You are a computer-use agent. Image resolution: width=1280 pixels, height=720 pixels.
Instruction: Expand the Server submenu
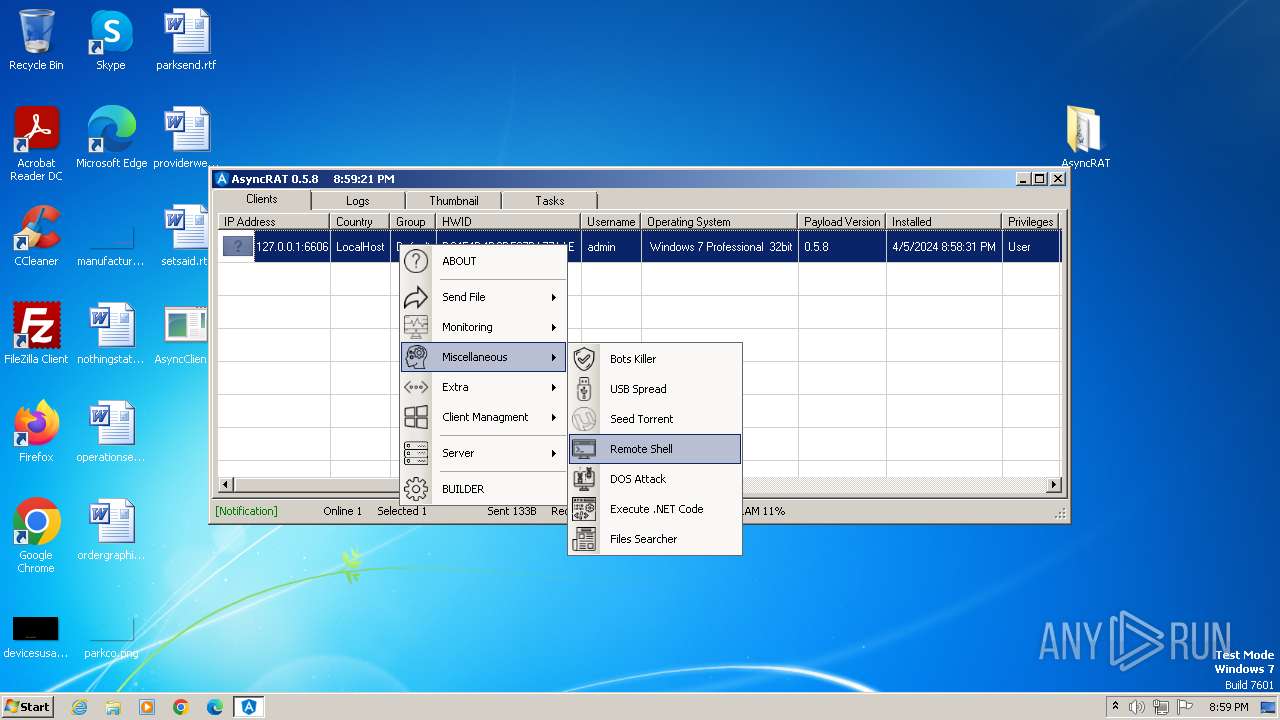pyautogui.click(x=483, y=453)
